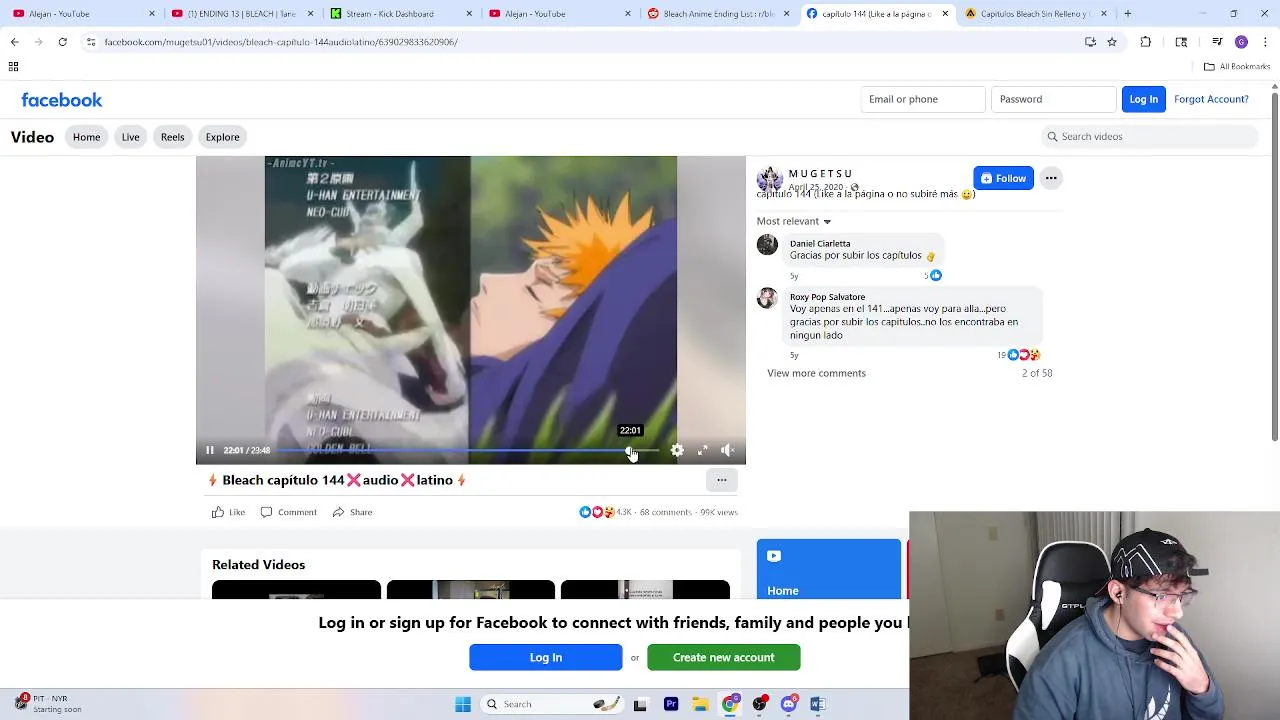
Task: Share the Bleach capítulo 144 video
Action: (352, 512)
